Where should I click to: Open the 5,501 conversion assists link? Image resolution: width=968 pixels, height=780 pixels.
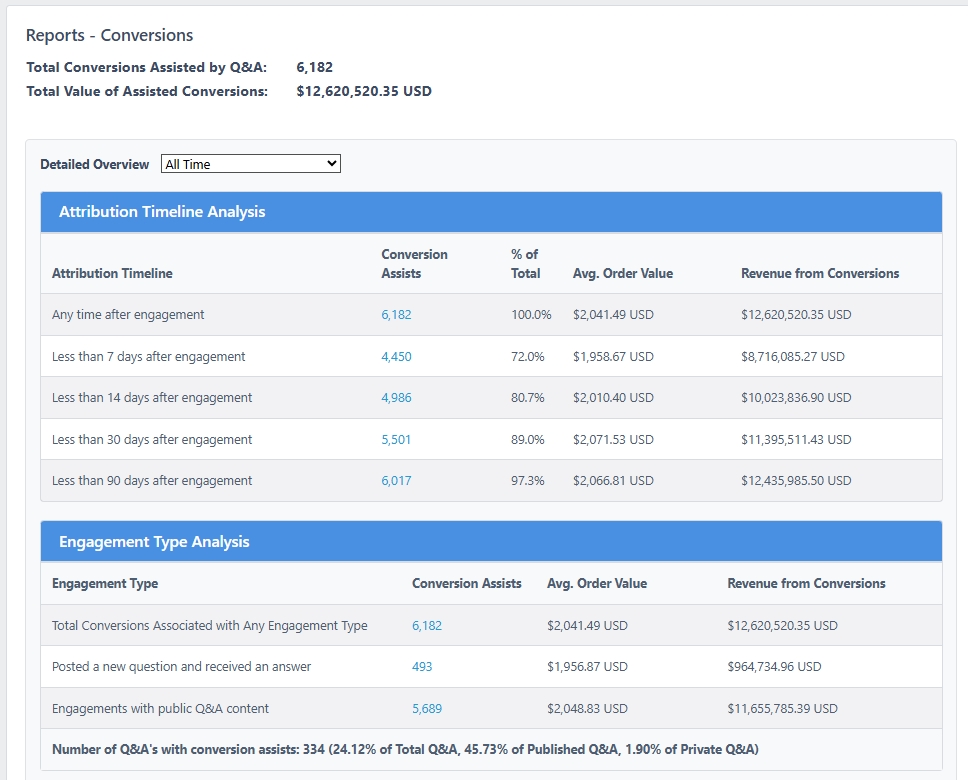click(x=396, y=440)
